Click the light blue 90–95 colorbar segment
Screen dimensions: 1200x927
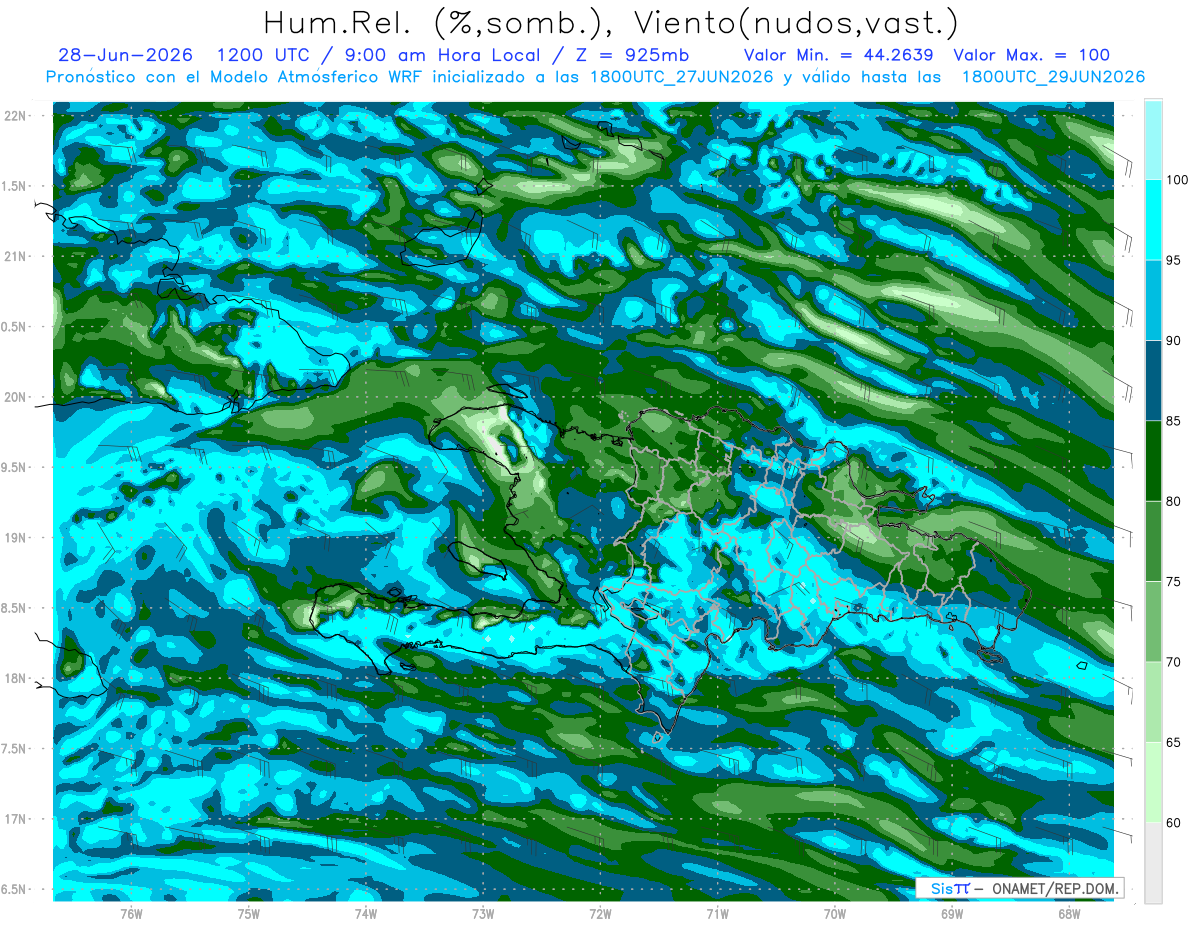click(1153, 300)
